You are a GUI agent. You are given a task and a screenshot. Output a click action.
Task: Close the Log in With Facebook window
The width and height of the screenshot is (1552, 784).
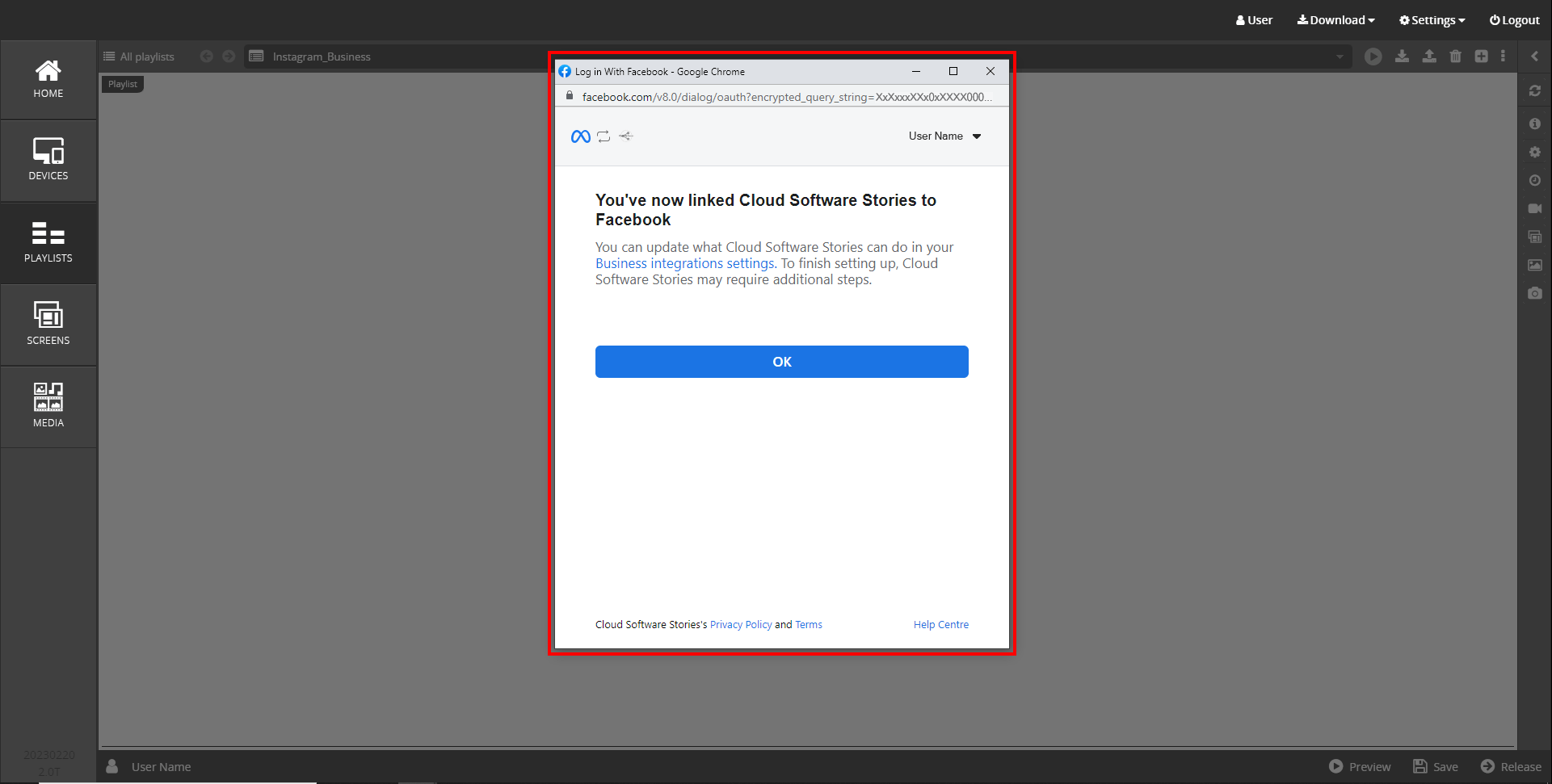(x=991, y=71)
